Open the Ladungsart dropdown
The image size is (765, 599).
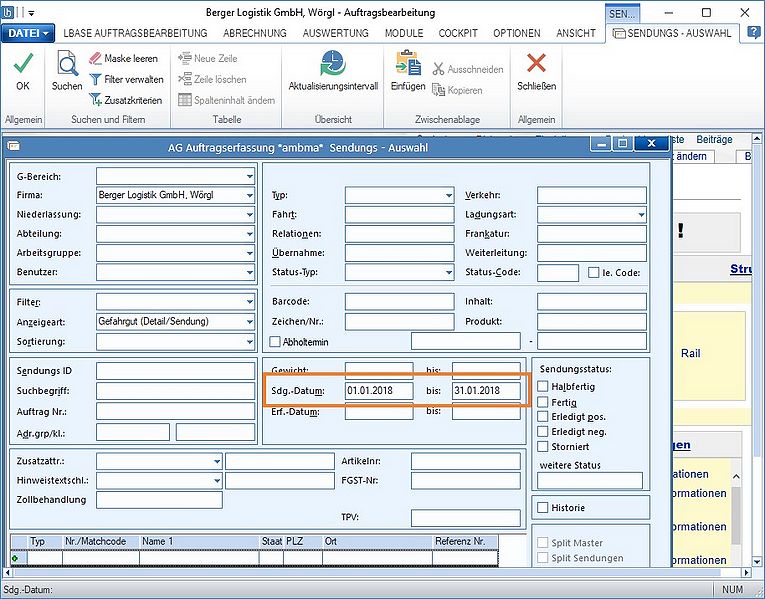point(641,214)
